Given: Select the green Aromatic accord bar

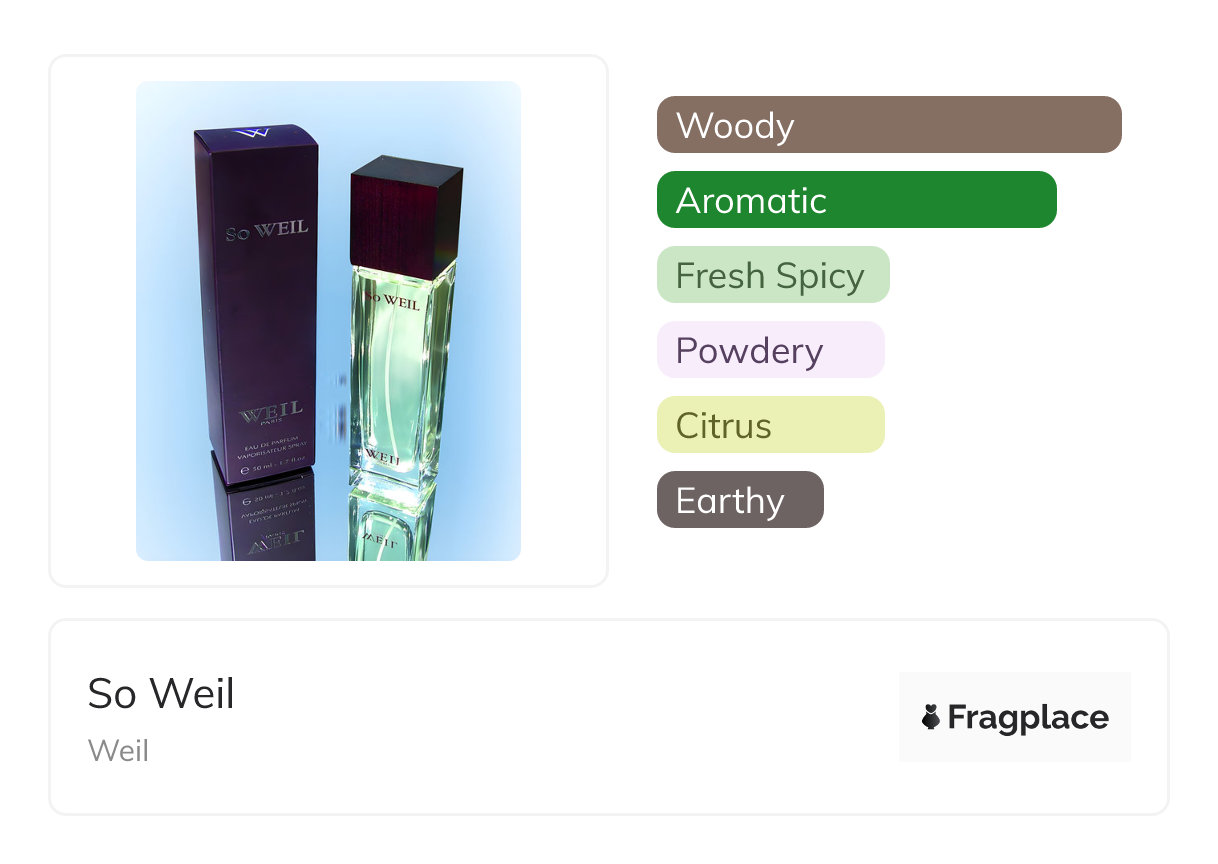Looking at the screenshot, I should click(856, 200).
